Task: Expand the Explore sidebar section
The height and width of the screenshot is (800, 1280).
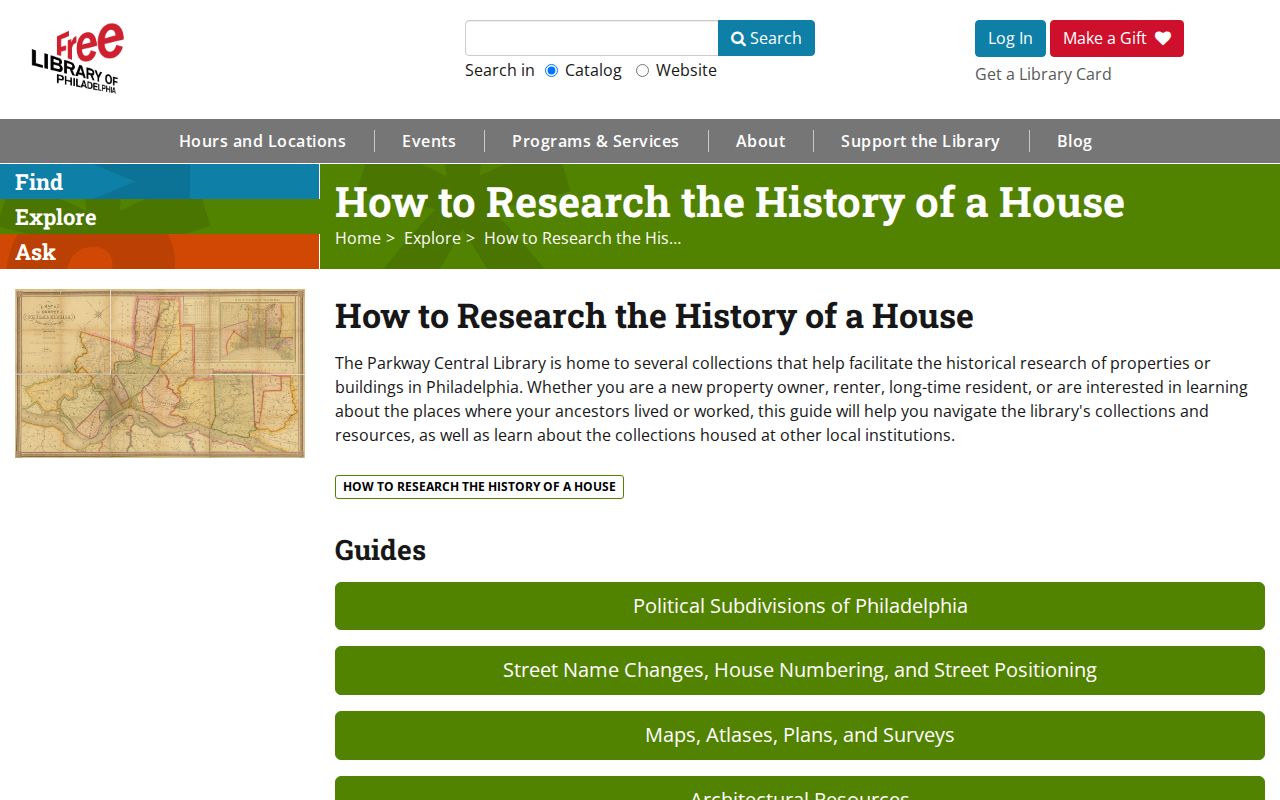Action: [160, 217]
